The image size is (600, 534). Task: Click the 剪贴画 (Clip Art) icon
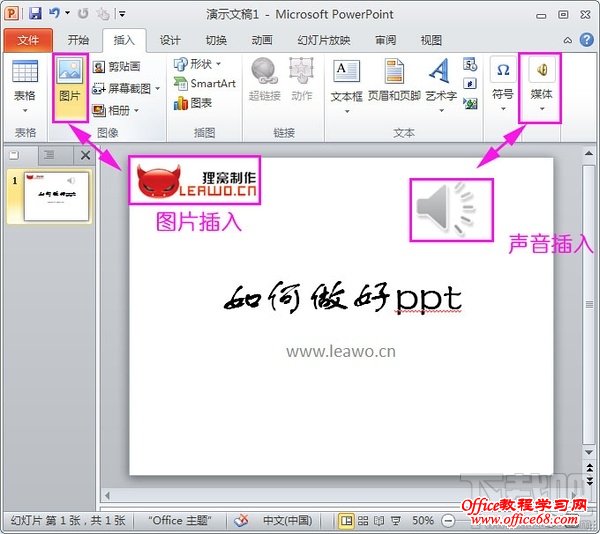[100, 67]
